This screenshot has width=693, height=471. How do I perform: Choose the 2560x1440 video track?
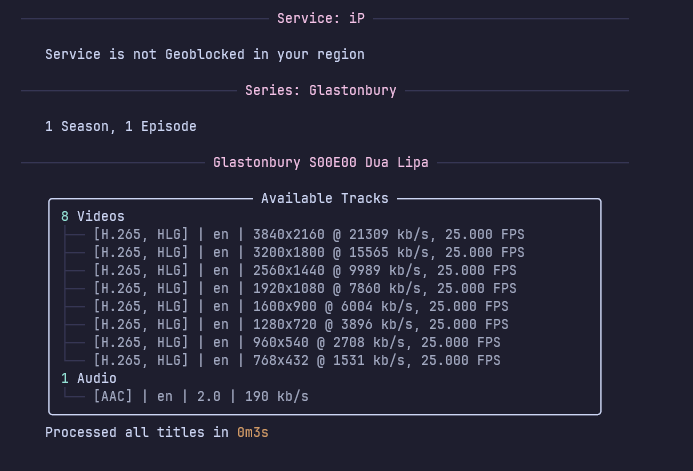tap(305, 271)
